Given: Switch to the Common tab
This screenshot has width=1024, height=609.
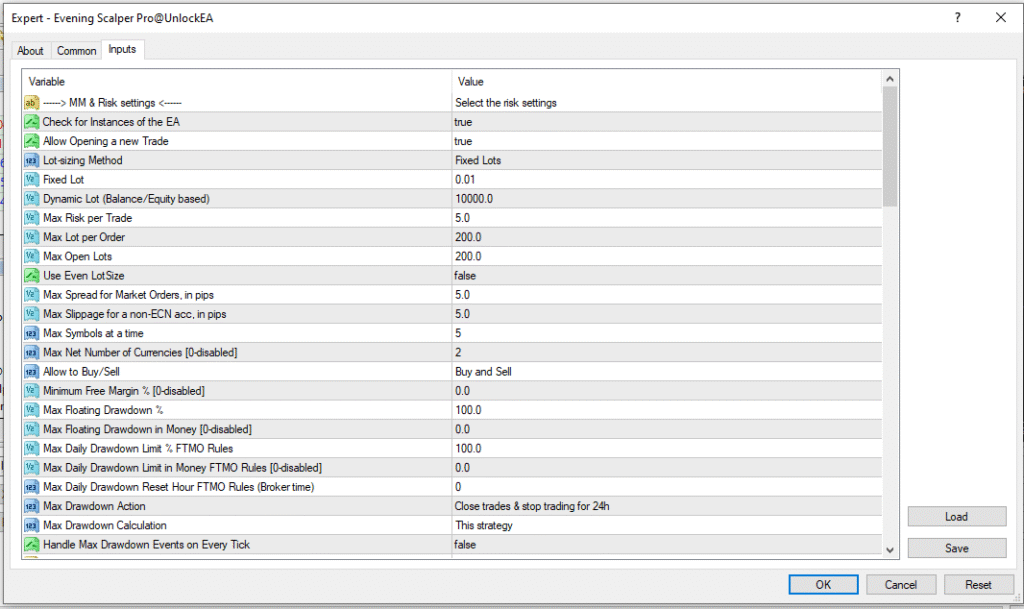Looking at the screenshot, I should pyautogui.click(x=76, y=49).
